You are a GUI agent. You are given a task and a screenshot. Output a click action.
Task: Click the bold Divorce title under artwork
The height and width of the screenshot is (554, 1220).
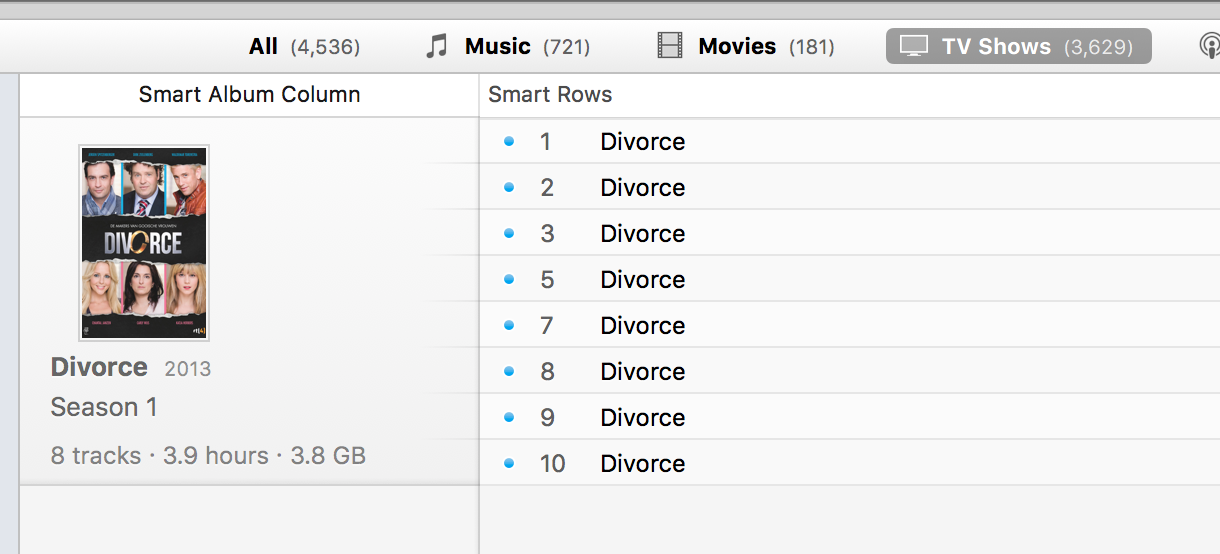(99, 367)
